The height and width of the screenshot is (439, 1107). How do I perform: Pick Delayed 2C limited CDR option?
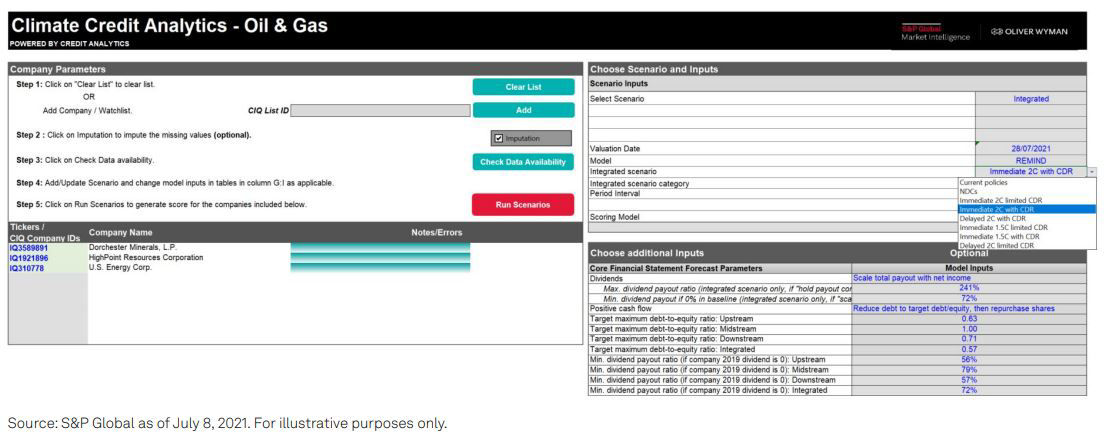point(1001,245)
